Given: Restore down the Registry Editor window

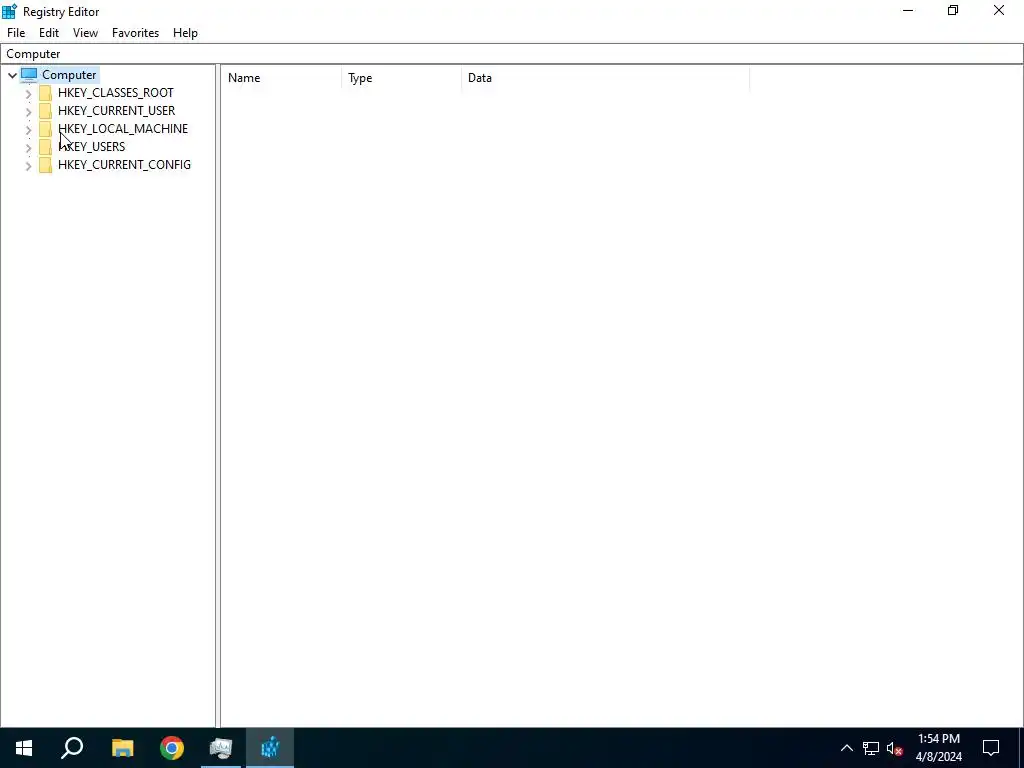Looking at the screenshot, I should (953, 10).
